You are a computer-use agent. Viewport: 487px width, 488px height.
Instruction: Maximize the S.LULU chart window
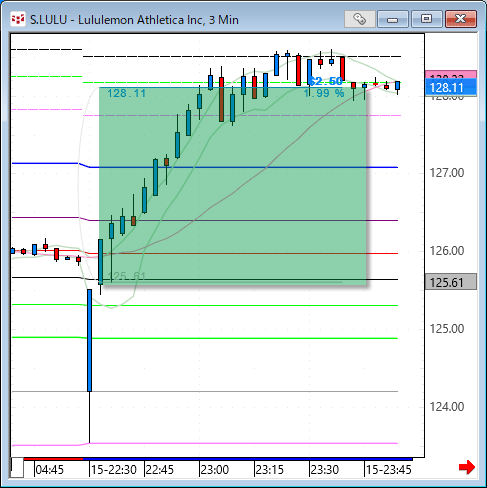coord(426,19)
